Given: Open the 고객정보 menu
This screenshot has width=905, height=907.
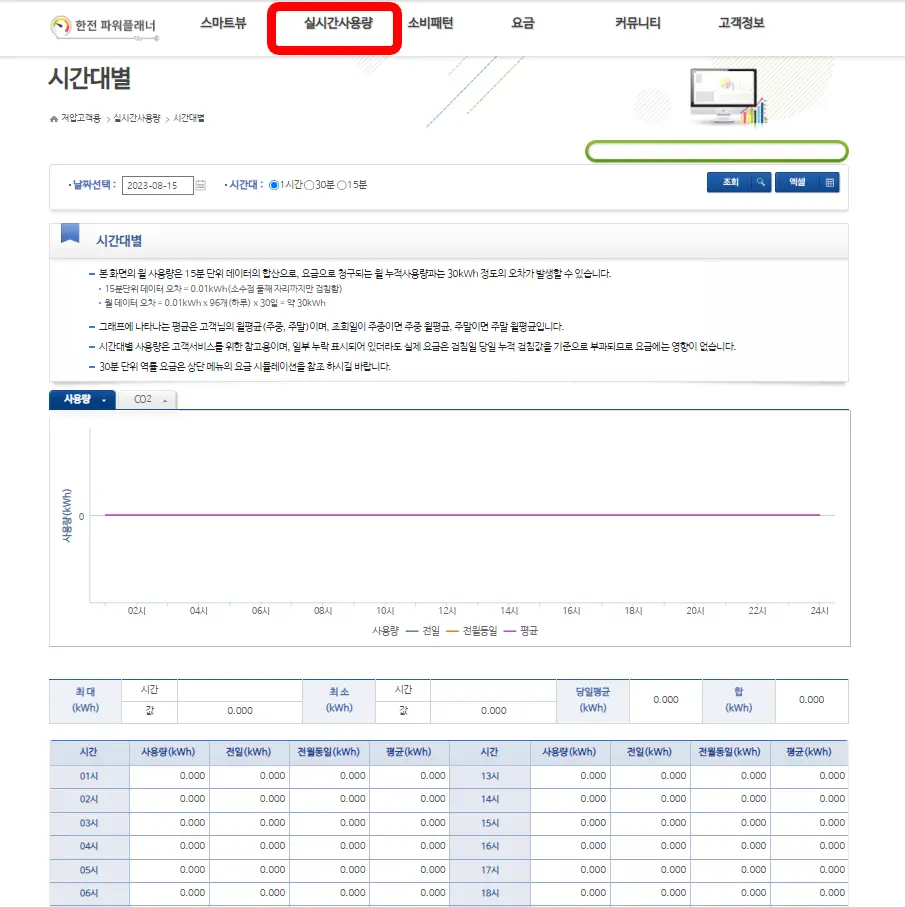Looking at the screenshot, I should pyautogui.click(x=737, y=23).
